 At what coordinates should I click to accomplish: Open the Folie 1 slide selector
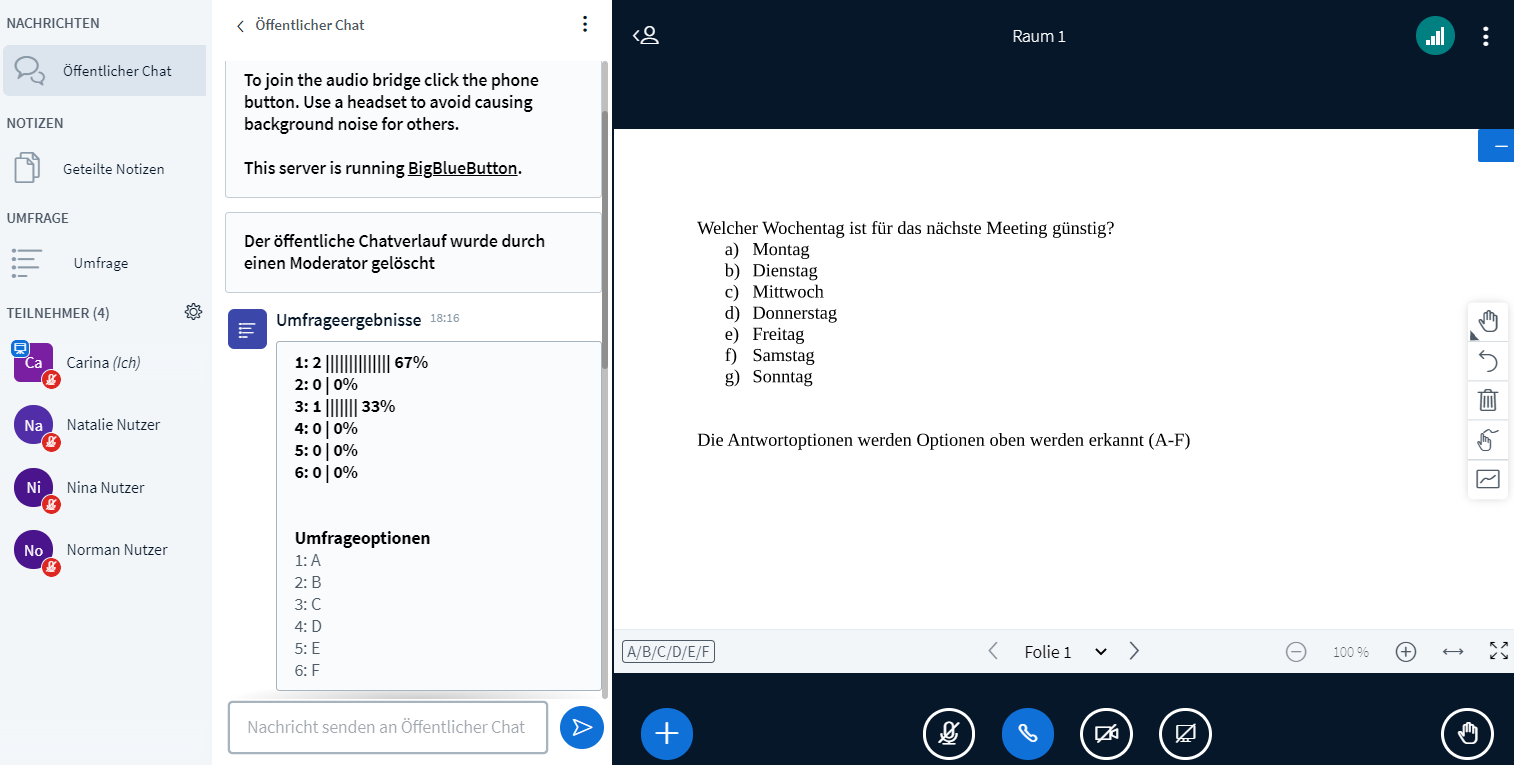coord(1063,651)
